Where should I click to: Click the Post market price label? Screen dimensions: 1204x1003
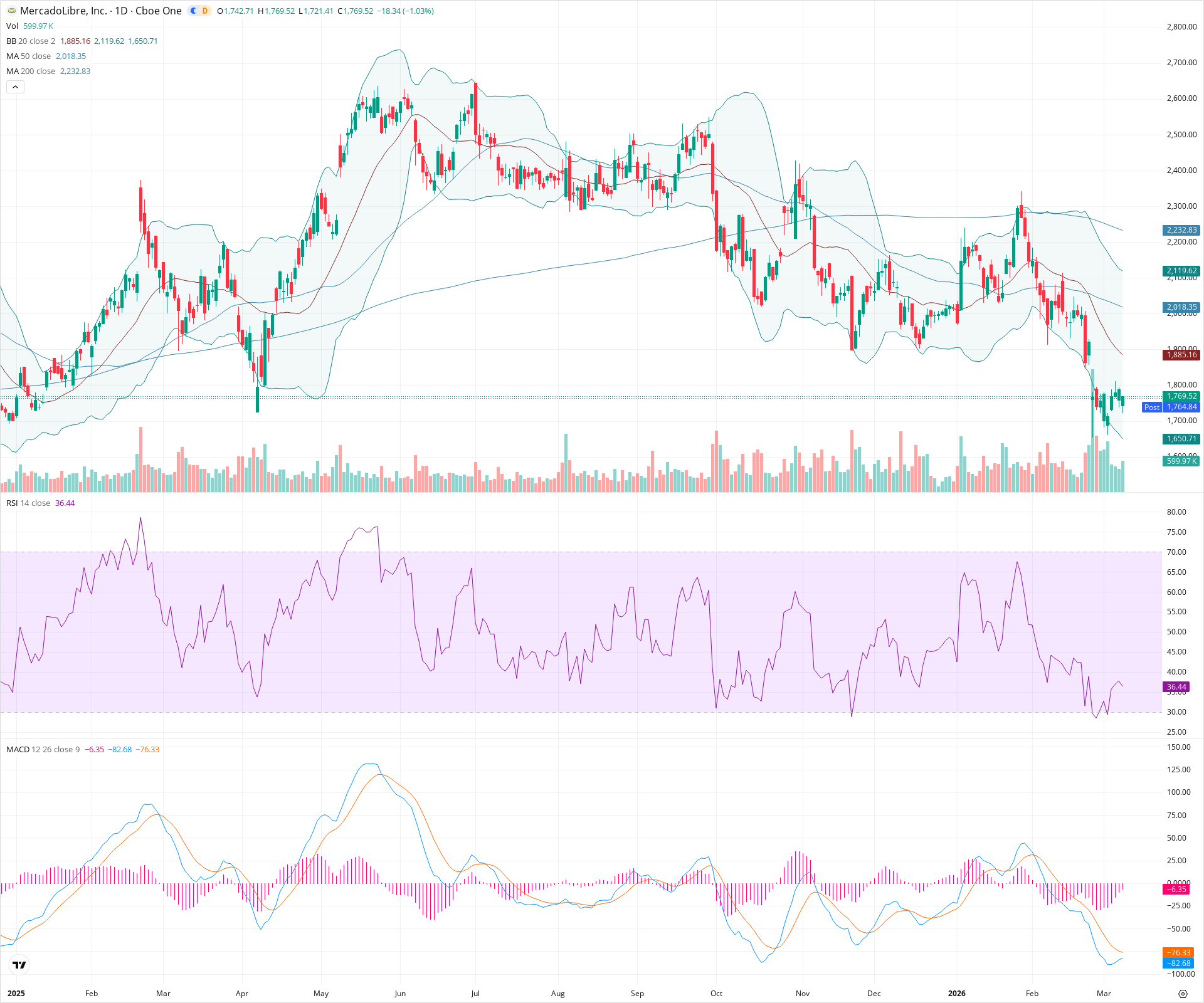(x=1152, y=407)
